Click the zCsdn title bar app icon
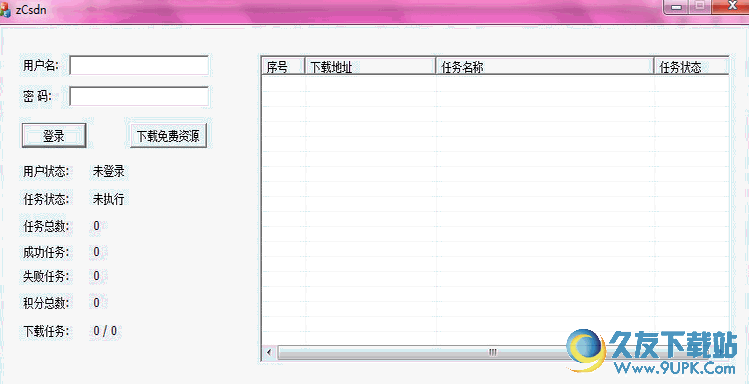This screenshot has height=384, width=749. point(5,10)
